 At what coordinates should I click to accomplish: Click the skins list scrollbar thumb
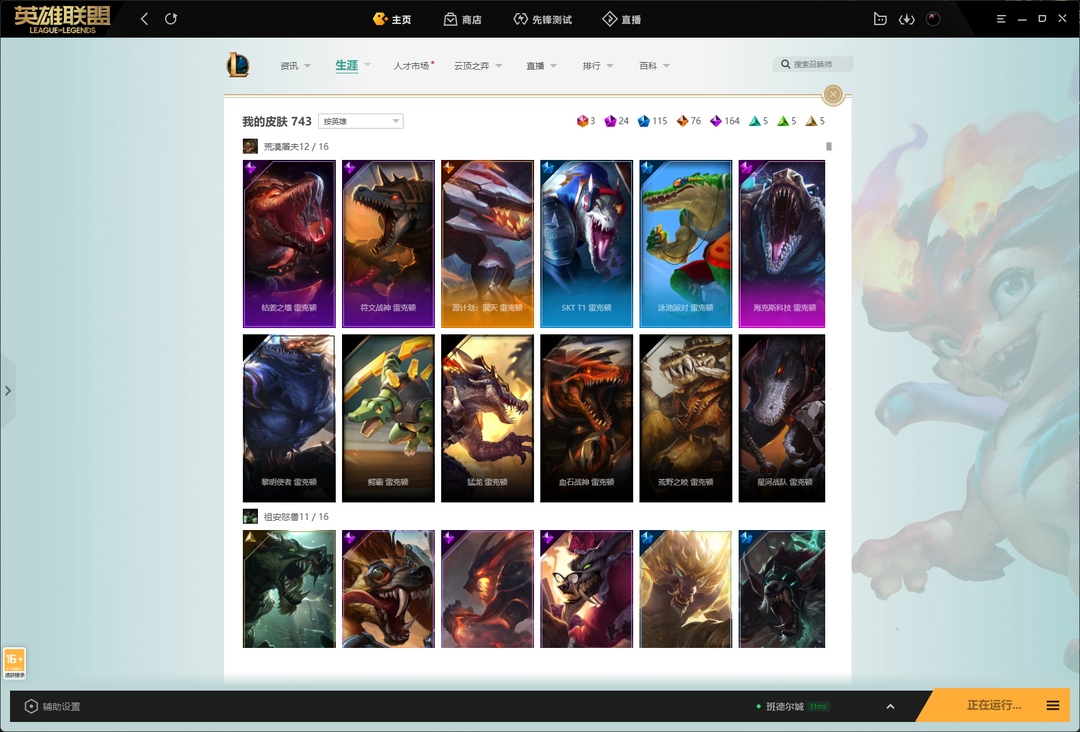(829, 147)
